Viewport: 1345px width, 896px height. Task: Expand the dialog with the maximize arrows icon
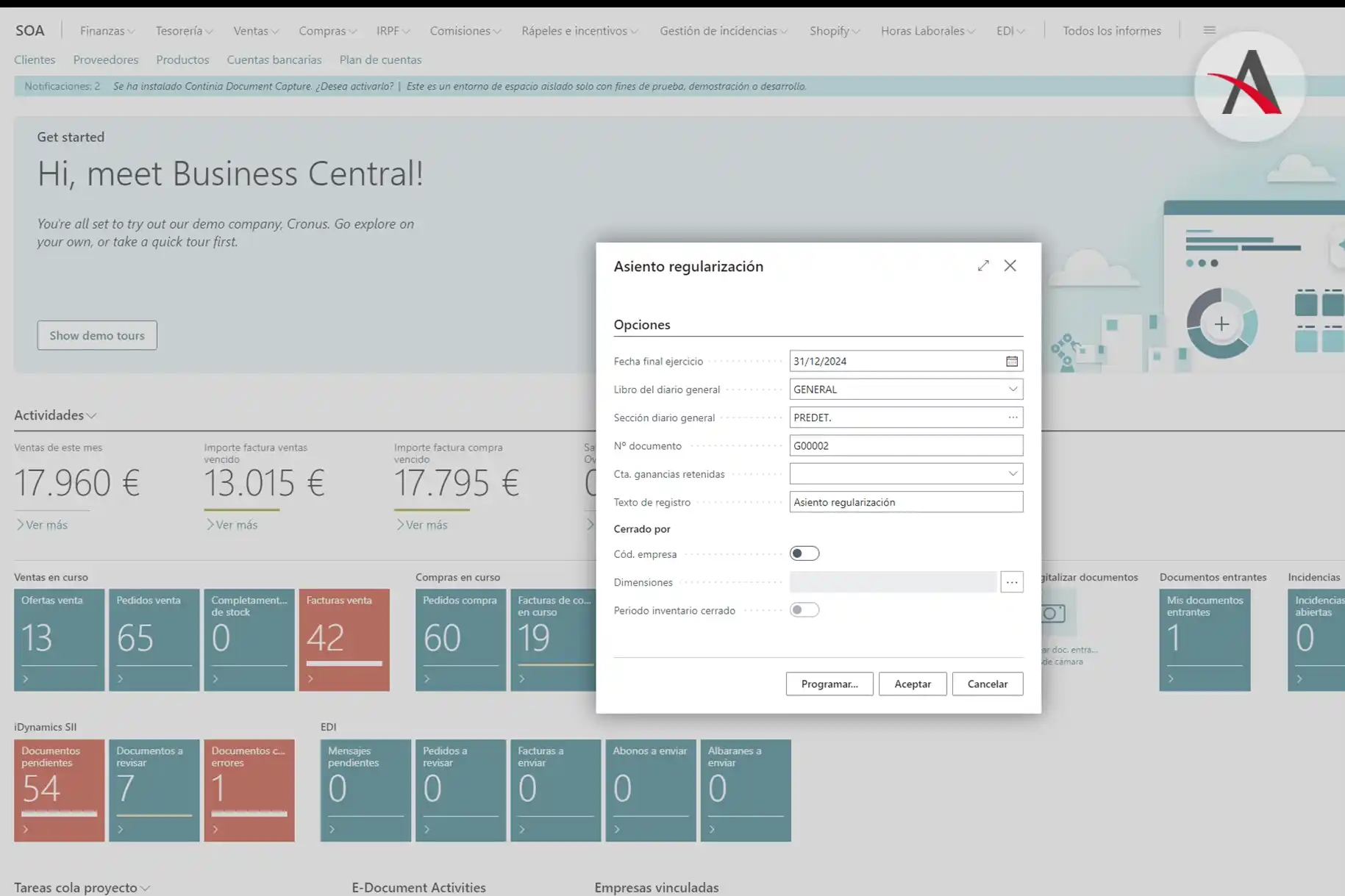click(982, 265)
